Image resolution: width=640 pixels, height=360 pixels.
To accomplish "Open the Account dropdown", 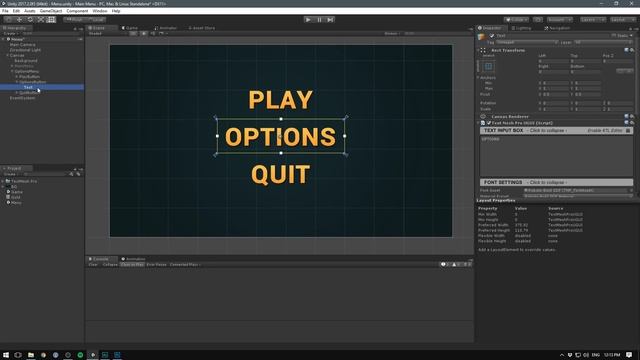I will (x=560, y=20).
